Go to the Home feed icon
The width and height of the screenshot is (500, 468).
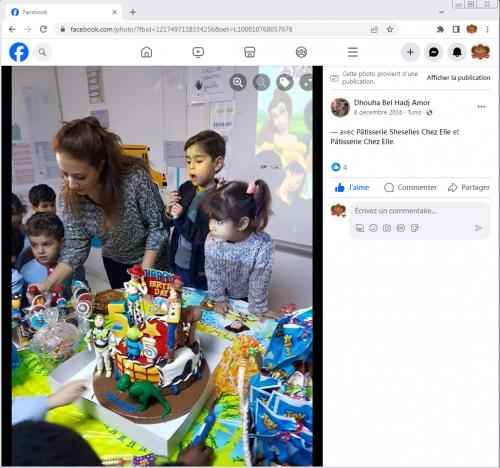pos(146,52)
